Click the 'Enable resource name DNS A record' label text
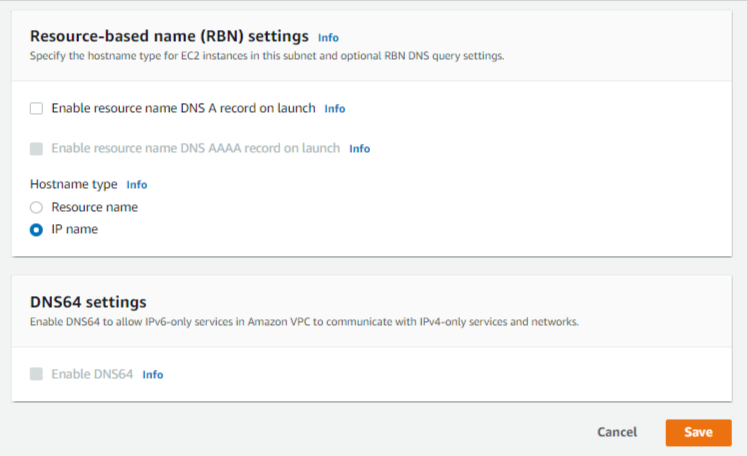 click(183, 108)
